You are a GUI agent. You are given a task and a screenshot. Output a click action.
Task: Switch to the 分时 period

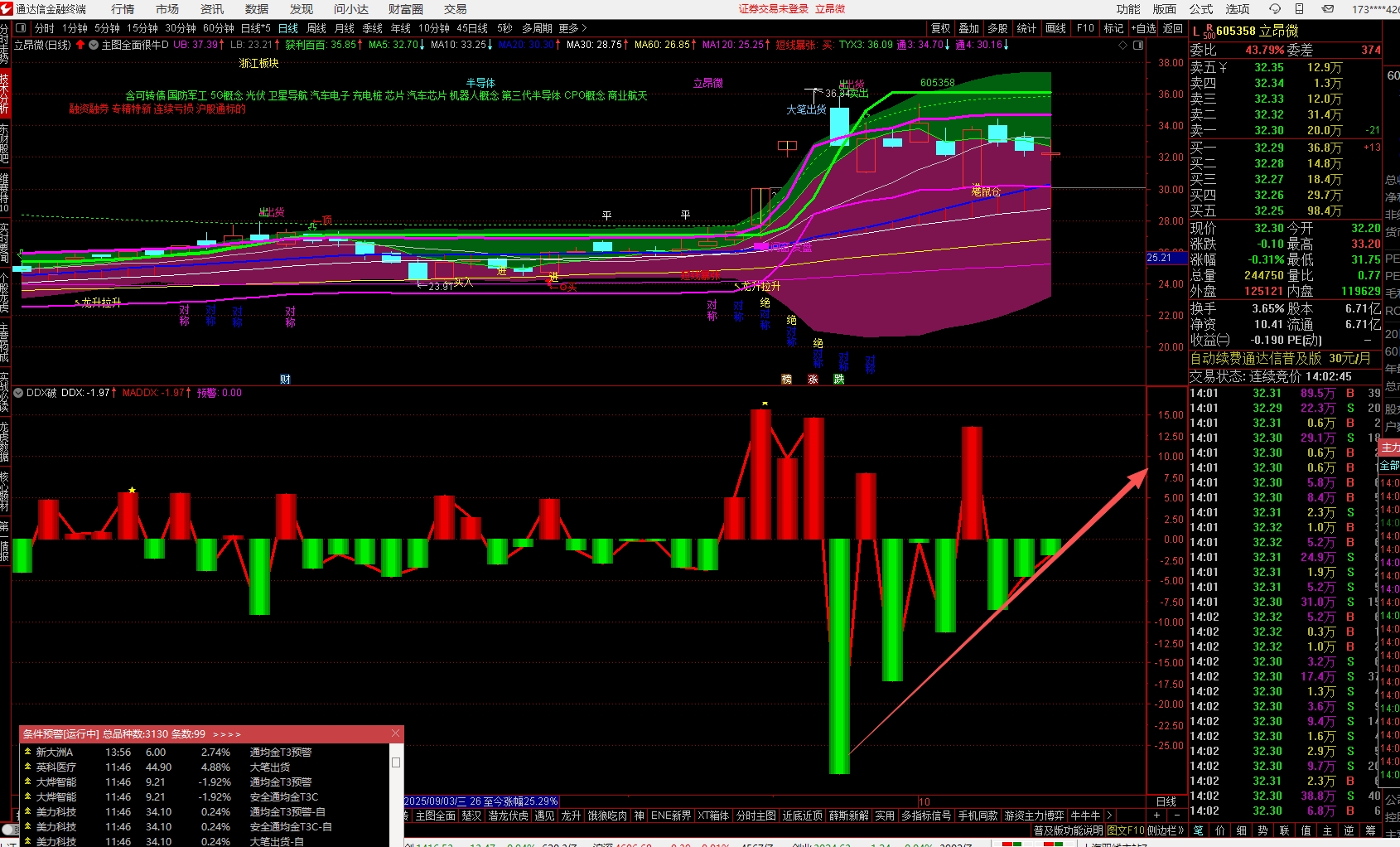45,28
